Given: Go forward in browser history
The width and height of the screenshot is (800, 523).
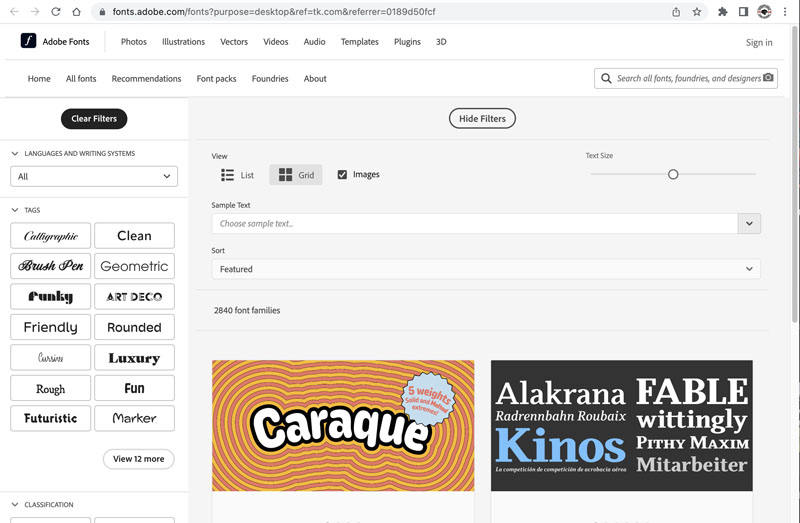Looking at the screenshot, I should pyautogui.click(x=35, y=12).
